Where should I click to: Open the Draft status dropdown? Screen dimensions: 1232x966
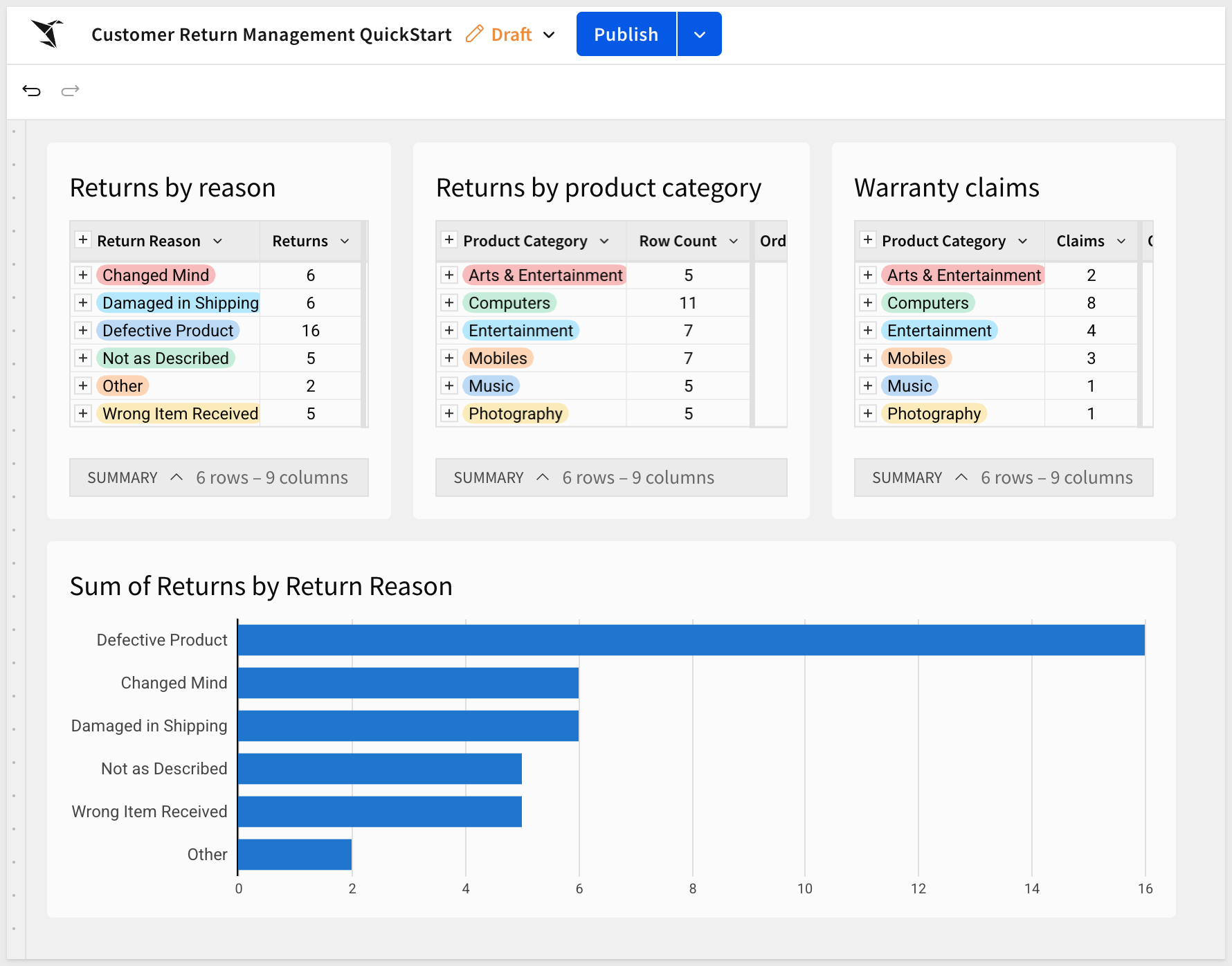pyautogui.click(x=549, y=35)
